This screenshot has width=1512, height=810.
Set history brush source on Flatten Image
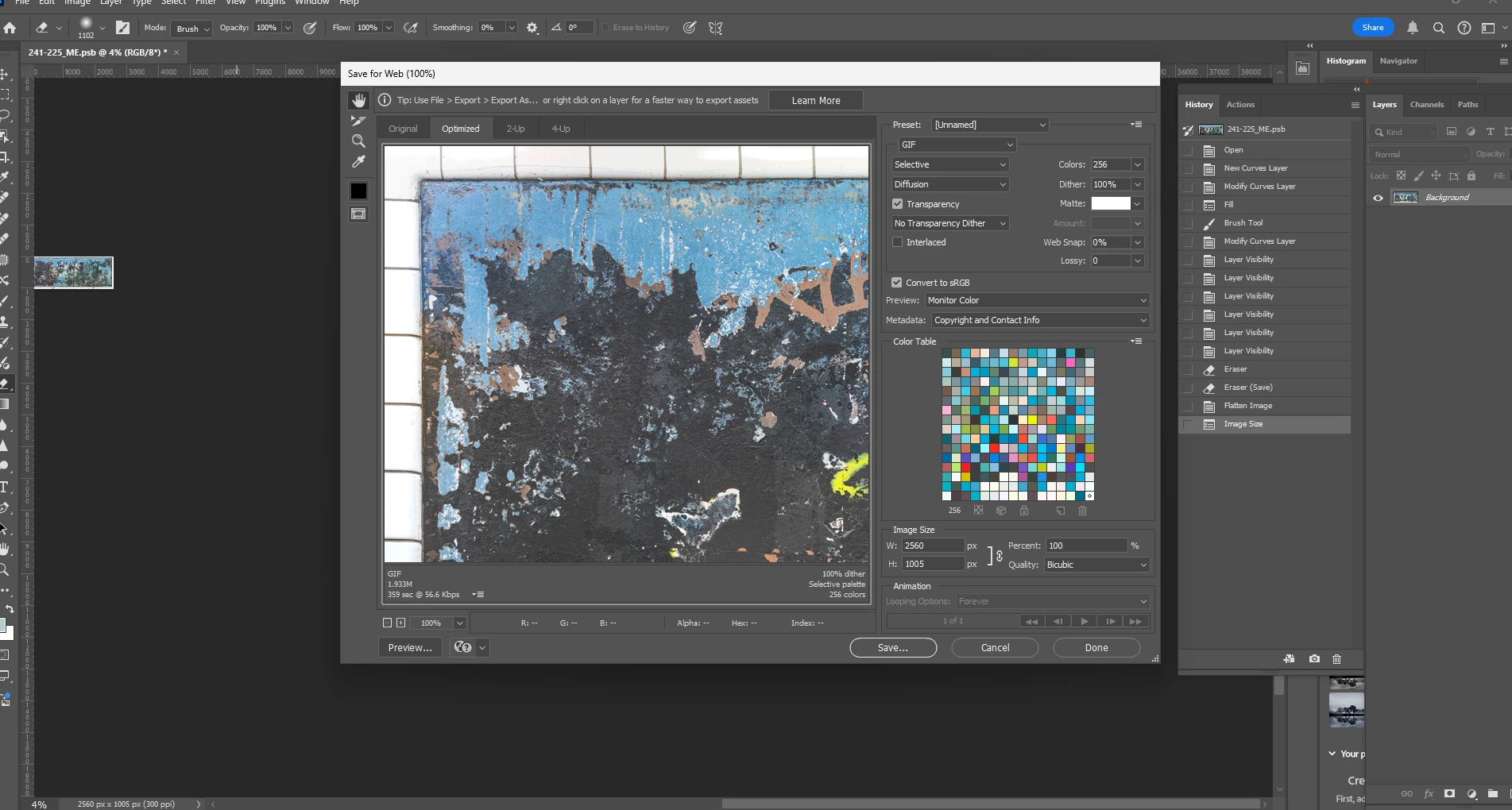[1188, 406]
